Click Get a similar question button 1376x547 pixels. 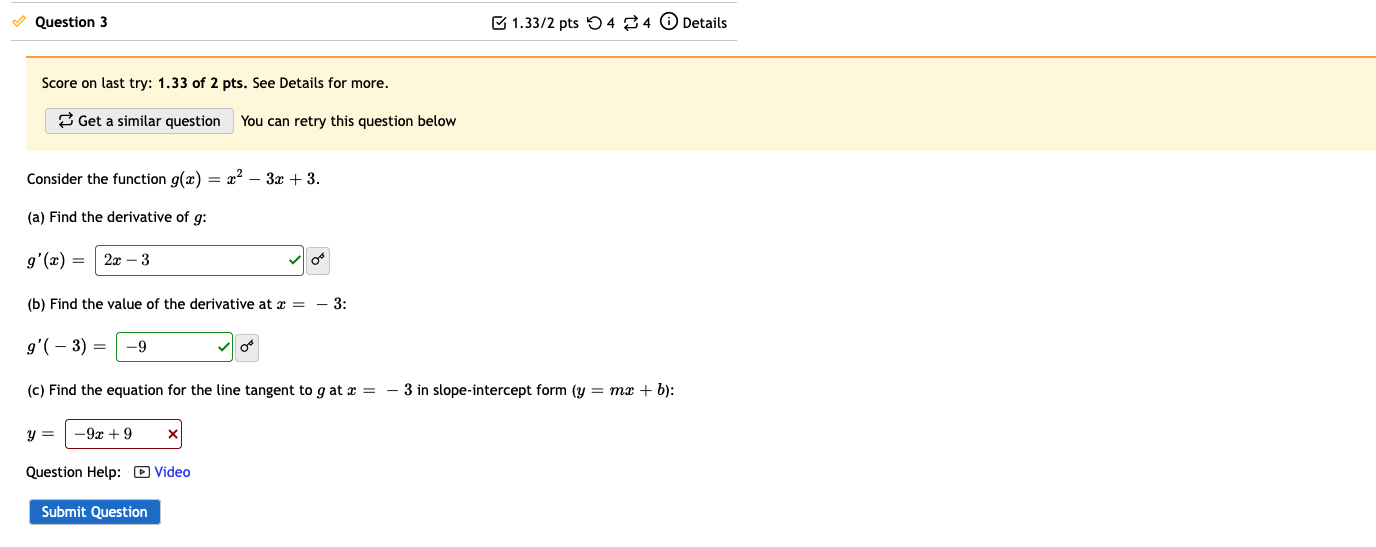click(139, 121)
